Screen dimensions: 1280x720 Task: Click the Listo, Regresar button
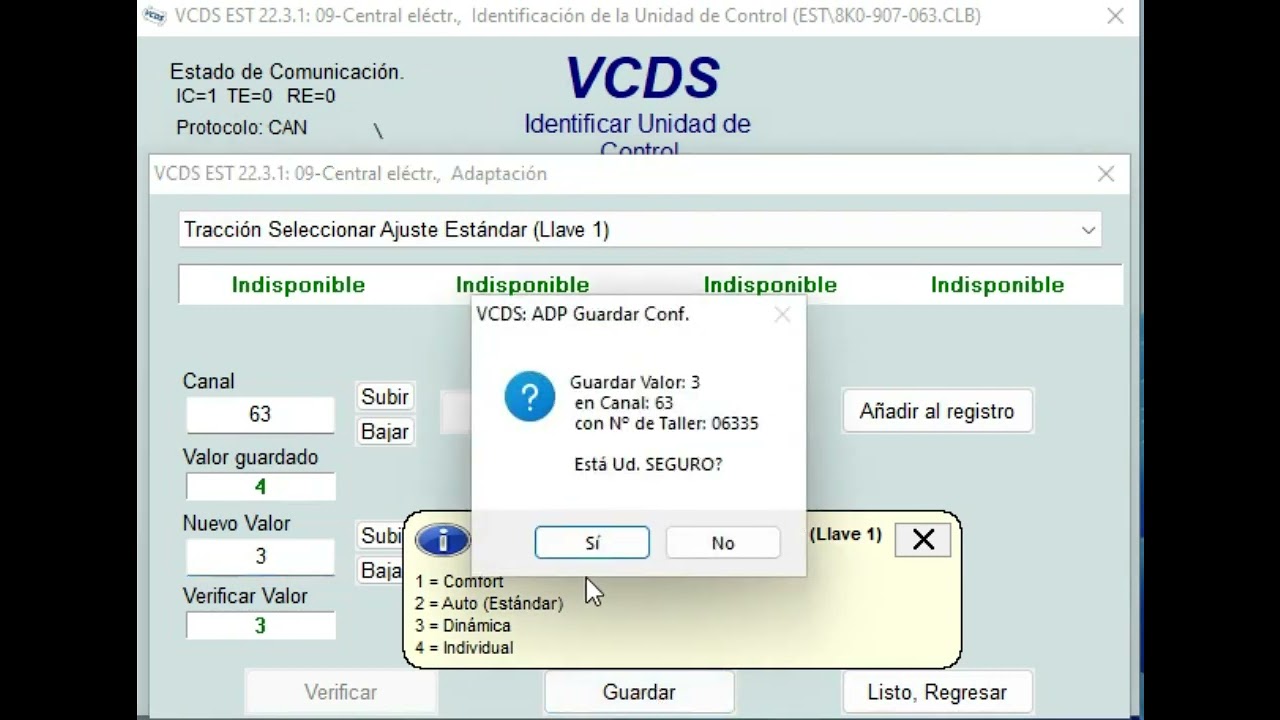(x=937, y=692)
